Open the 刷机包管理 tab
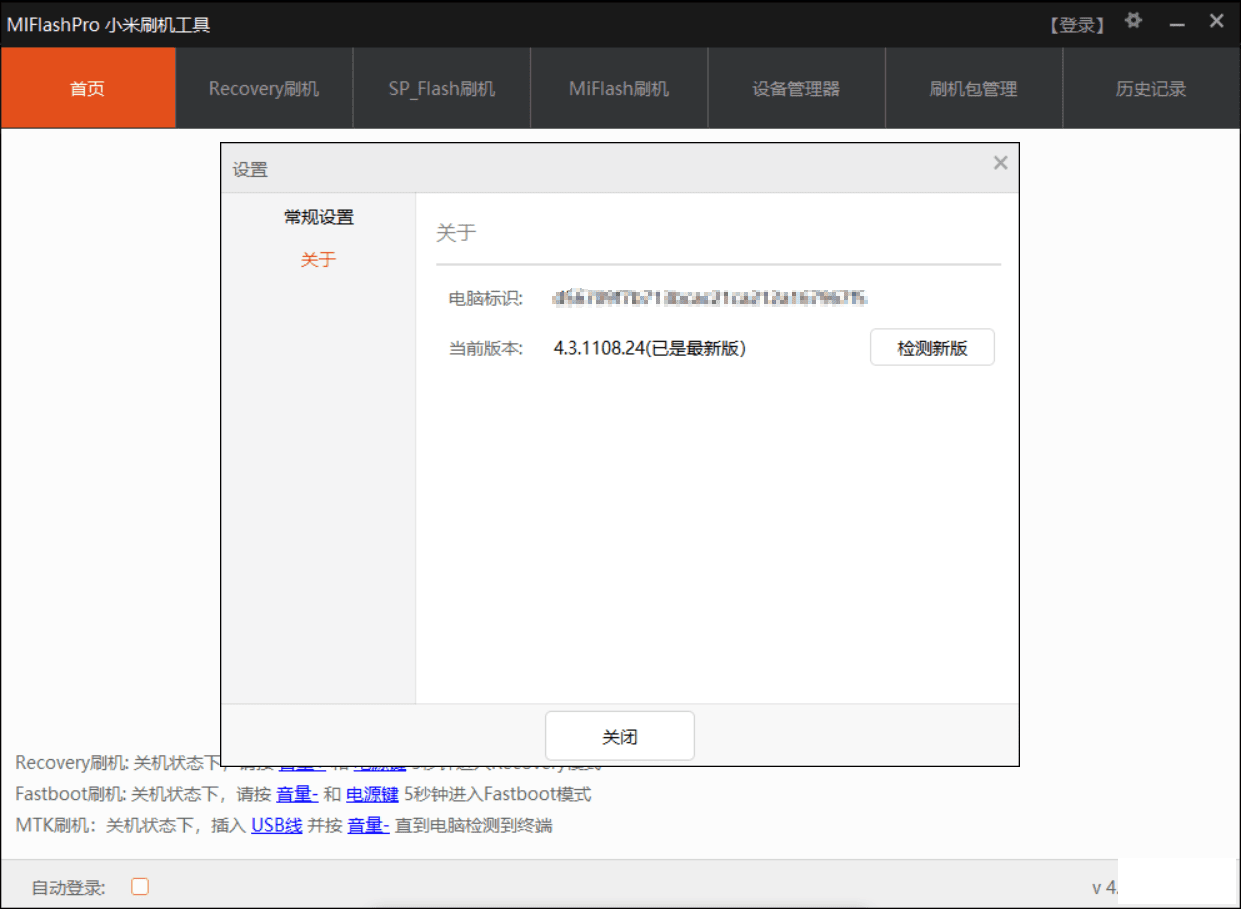The width and height of the screenshot is (1241, 909). [973, 88]
